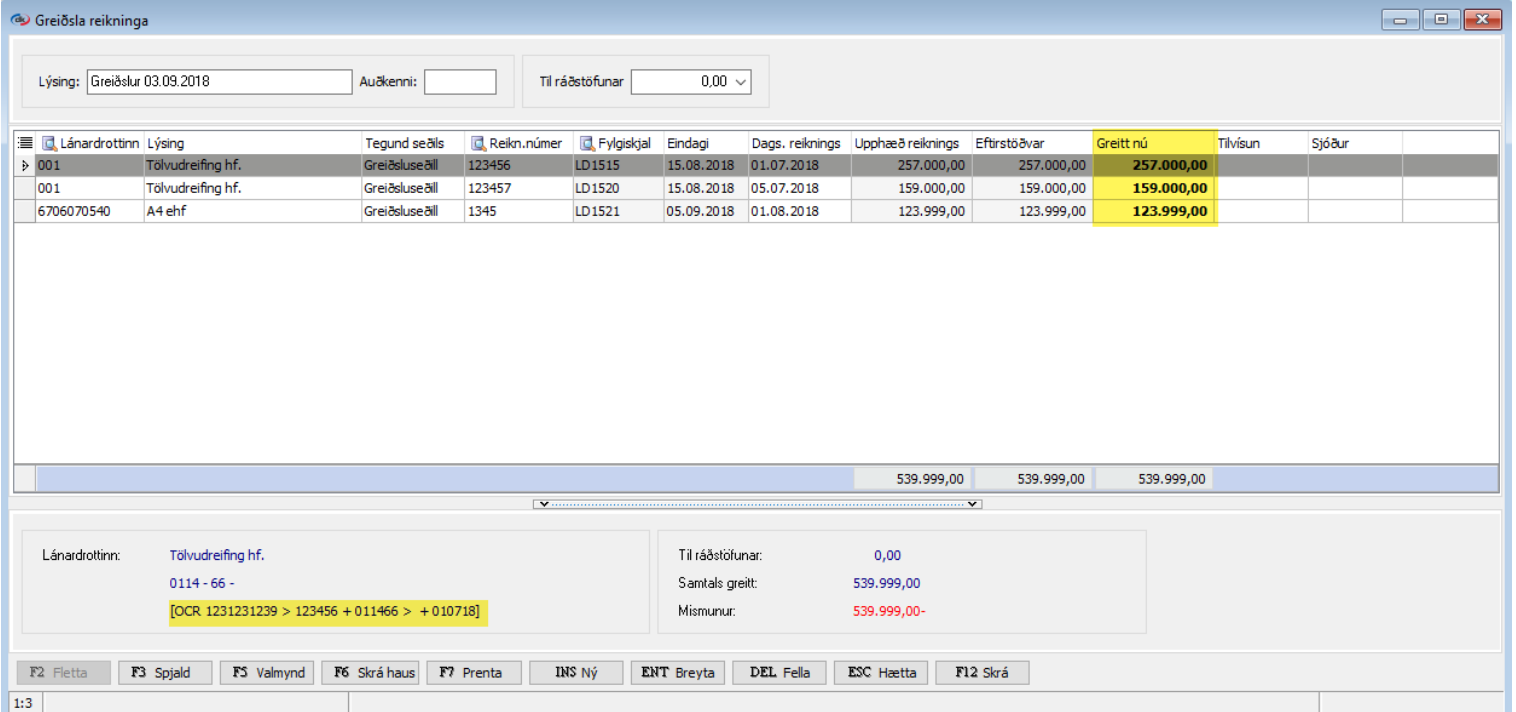Click the app icon in title bar

[x=18, y=20]
